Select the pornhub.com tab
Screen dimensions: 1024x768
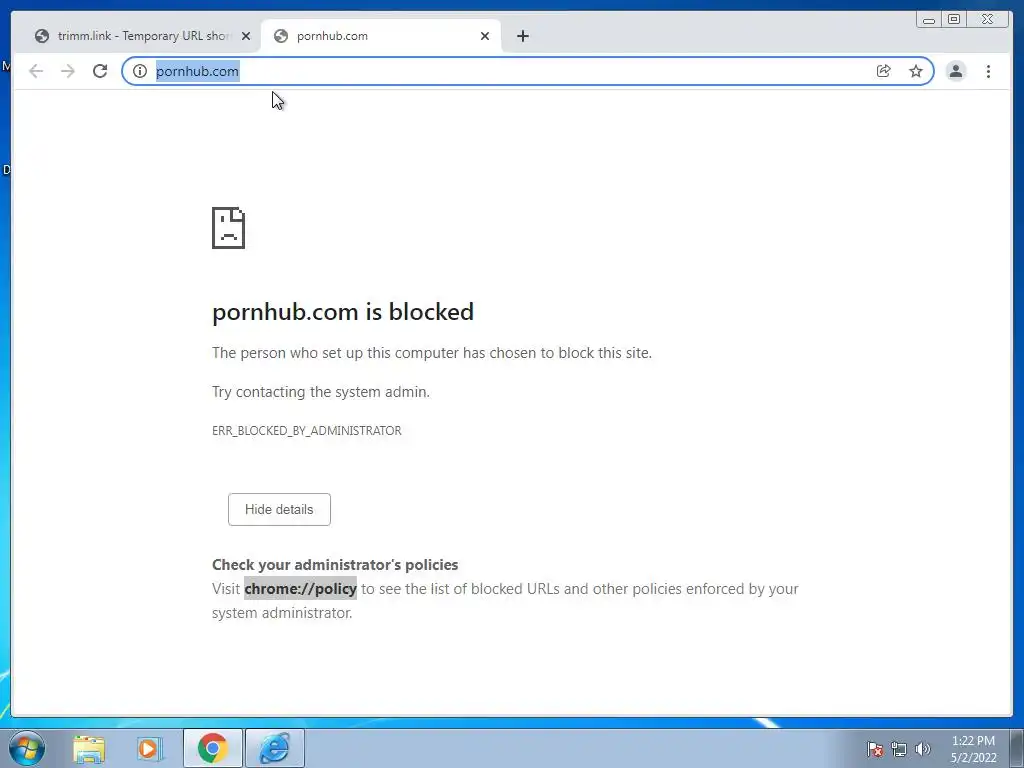[x=381, y=36]
